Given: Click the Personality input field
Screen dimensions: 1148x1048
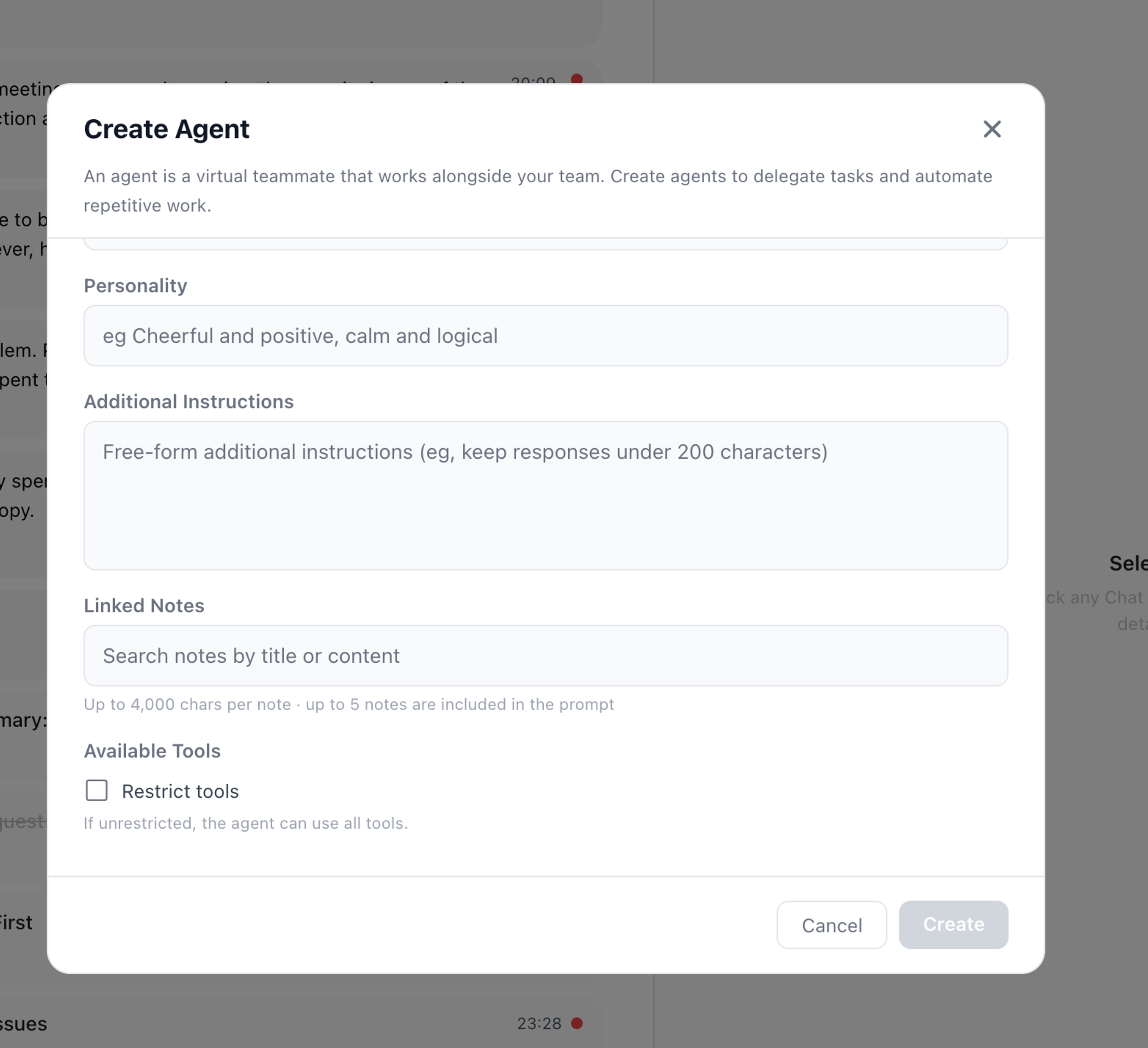Looking at the screenshot, I should (546, 336).
